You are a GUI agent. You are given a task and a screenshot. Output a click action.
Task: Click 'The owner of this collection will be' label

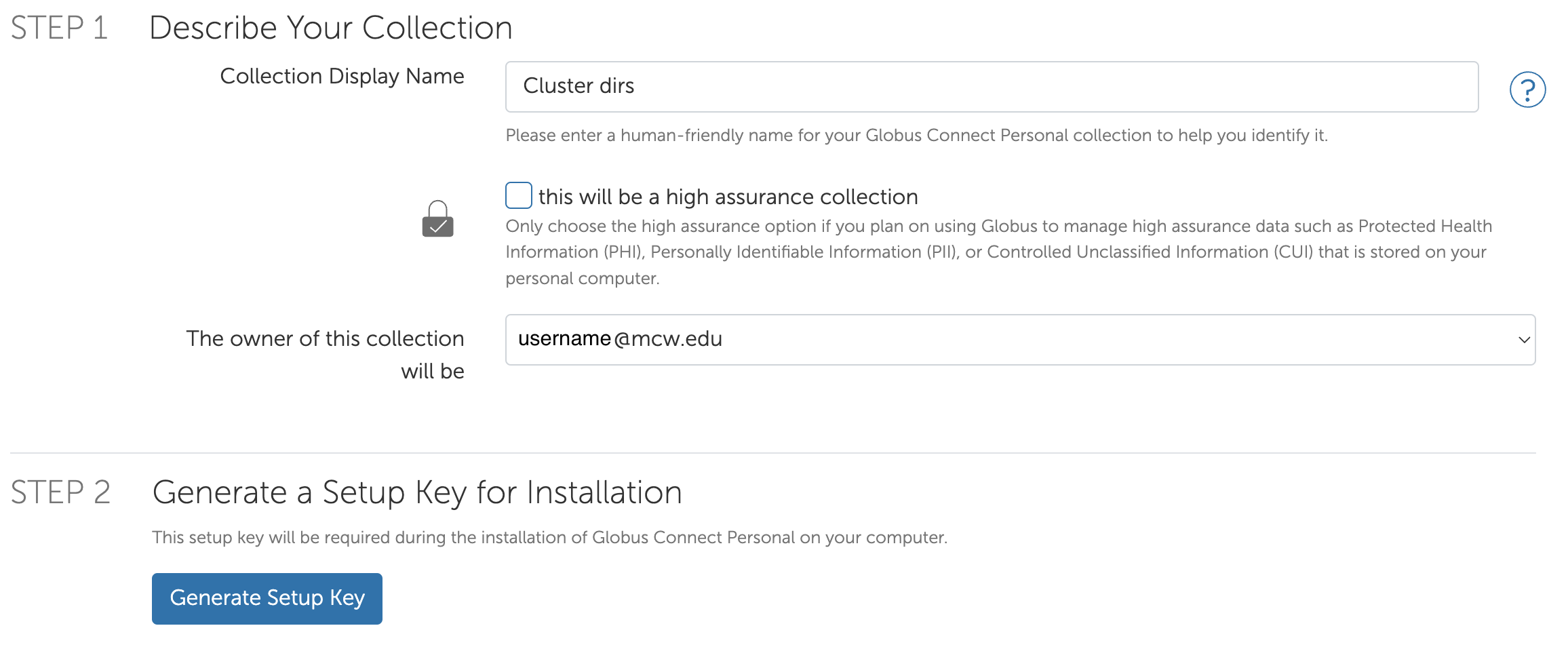coord(326,354)
